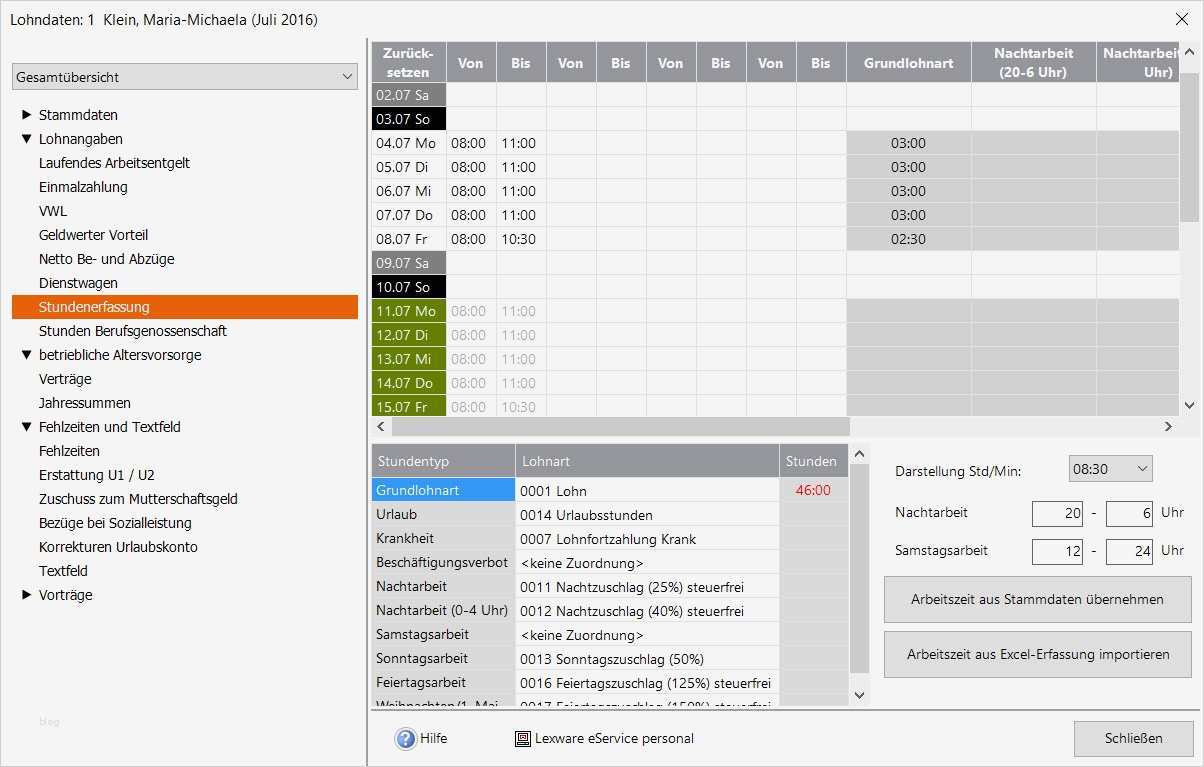The height and width of the screenshot is (767, 1204).
Task: Edit the Nachtarbeit start hour field
Action: (x=1059, y=513)
